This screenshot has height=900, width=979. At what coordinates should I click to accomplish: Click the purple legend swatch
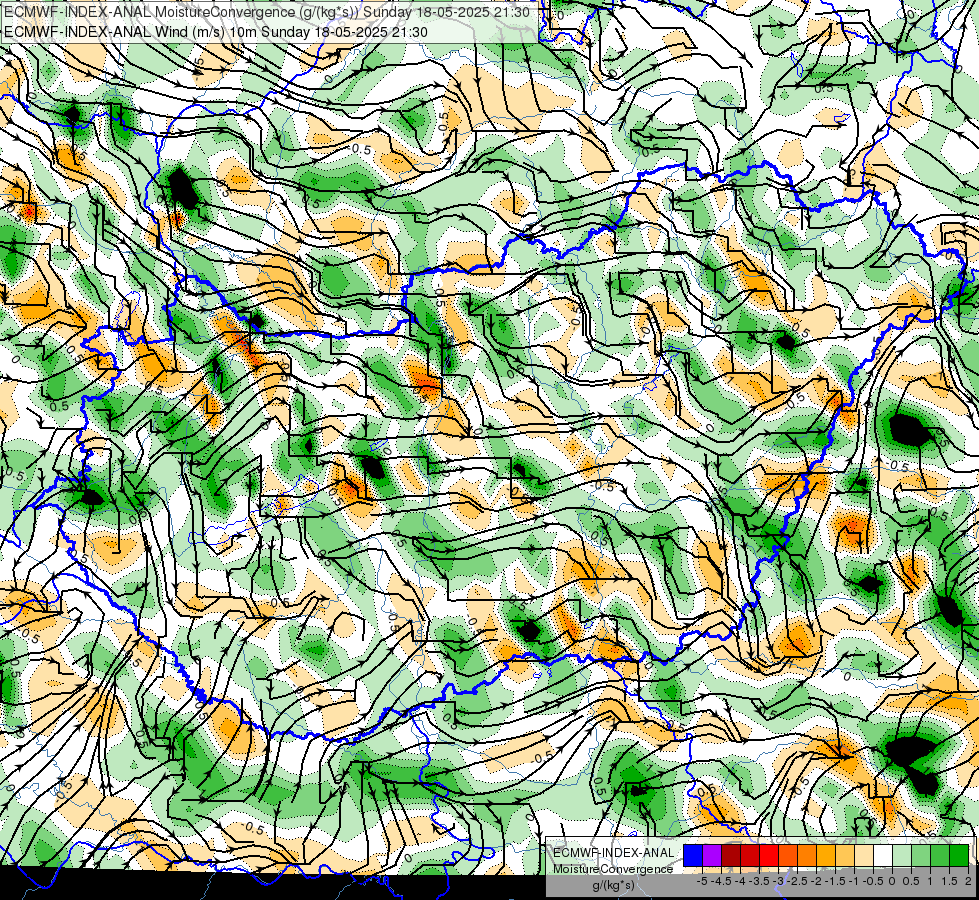point(712,856)
